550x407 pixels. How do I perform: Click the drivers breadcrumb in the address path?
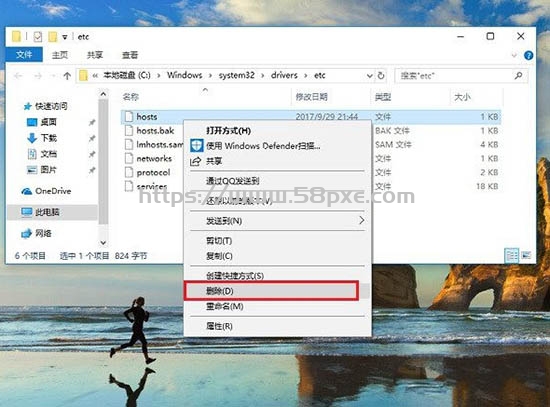(x=284, y=75)
